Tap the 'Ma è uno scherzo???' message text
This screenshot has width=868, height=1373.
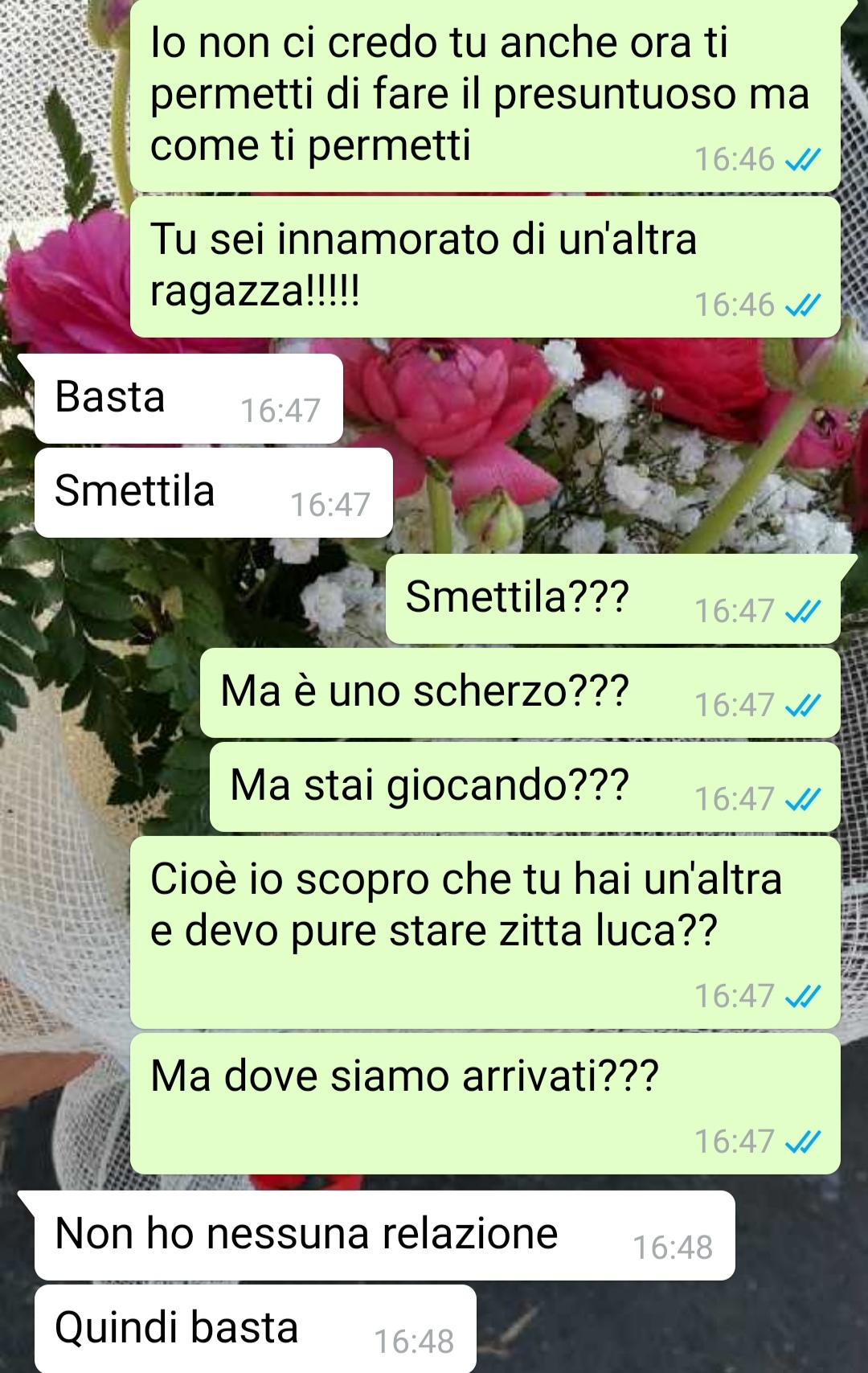point(424,691)
